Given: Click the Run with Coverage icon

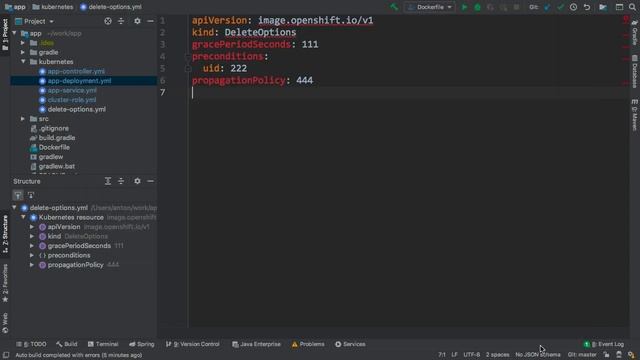Looking at the screenshot, I should (490, 7).
